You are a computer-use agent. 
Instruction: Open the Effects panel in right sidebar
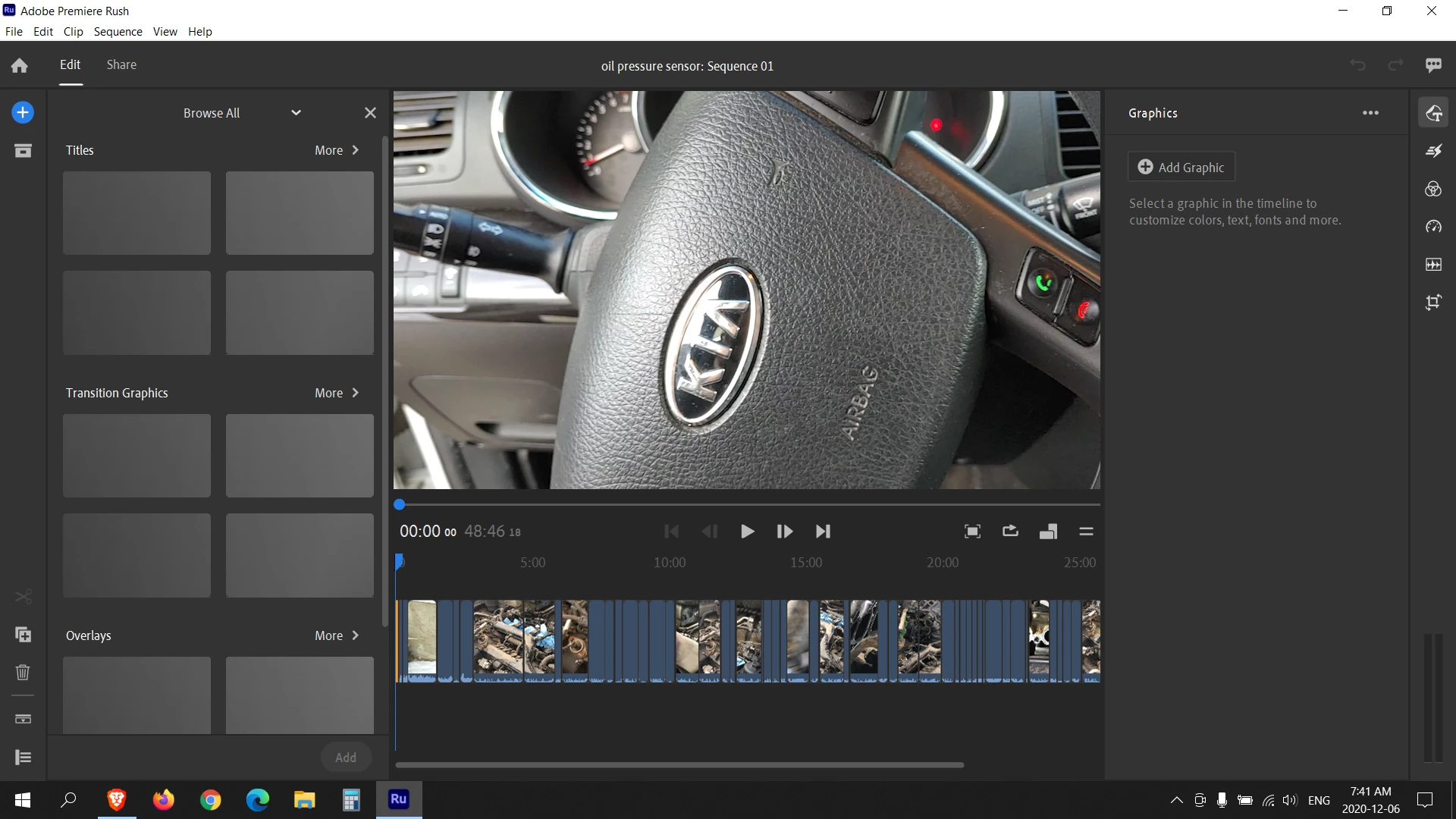(x=1433, y=151)
